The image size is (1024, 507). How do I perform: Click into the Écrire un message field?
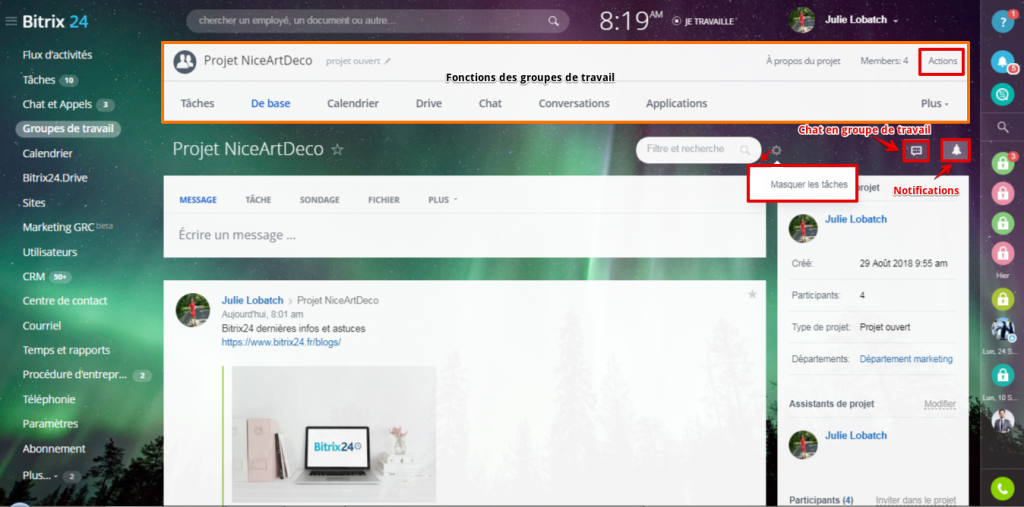464,235
